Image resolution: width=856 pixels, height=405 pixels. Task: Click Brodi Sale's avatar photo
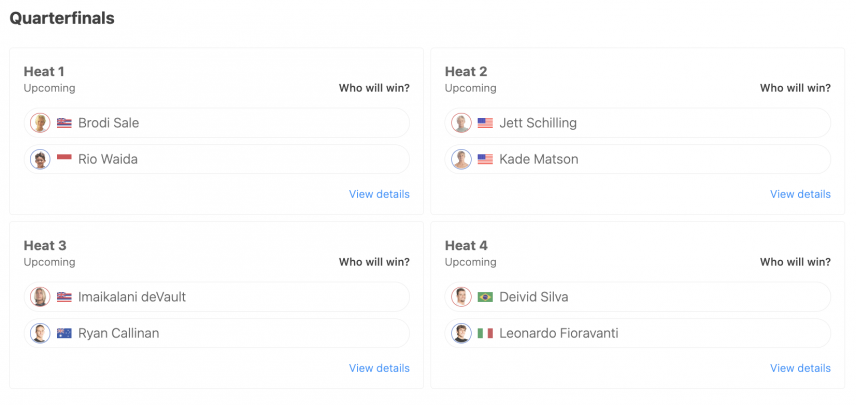[40, 123]
